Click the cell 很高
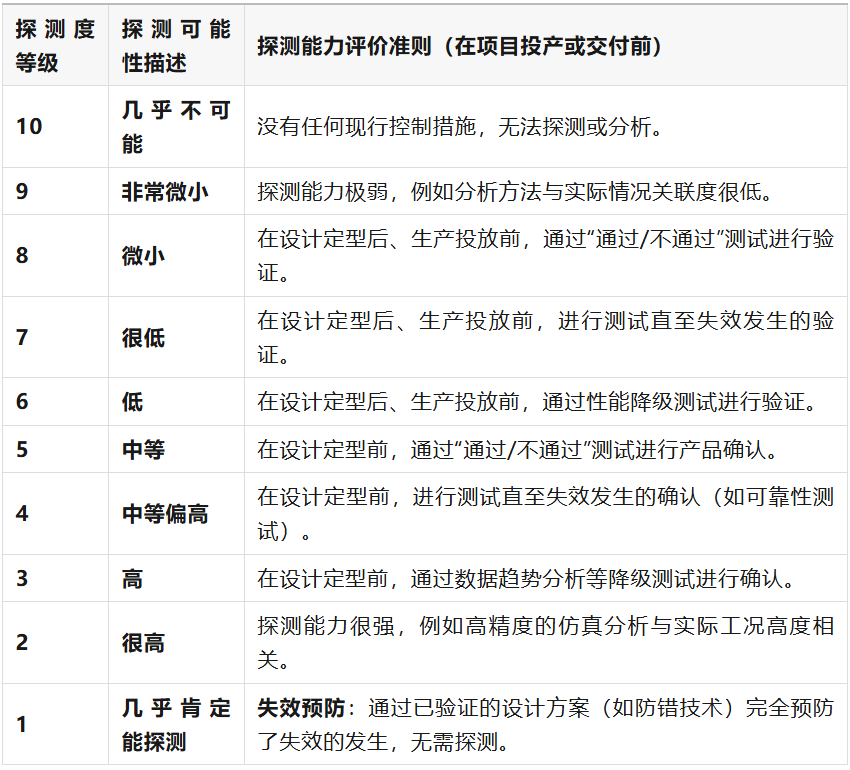Image resolution: width=850 pixels, height=770 pixels. pyautogui.click(x=176, y=643)
